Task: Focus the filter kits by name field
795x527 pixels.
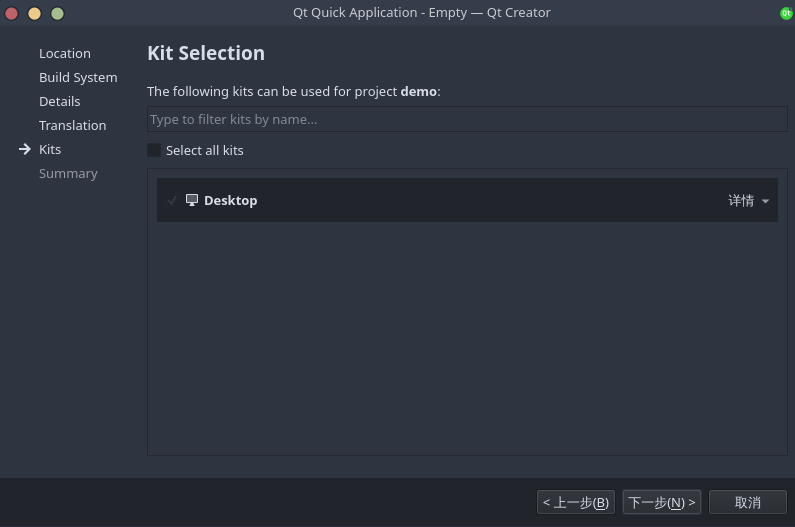Action: point(467,119)
